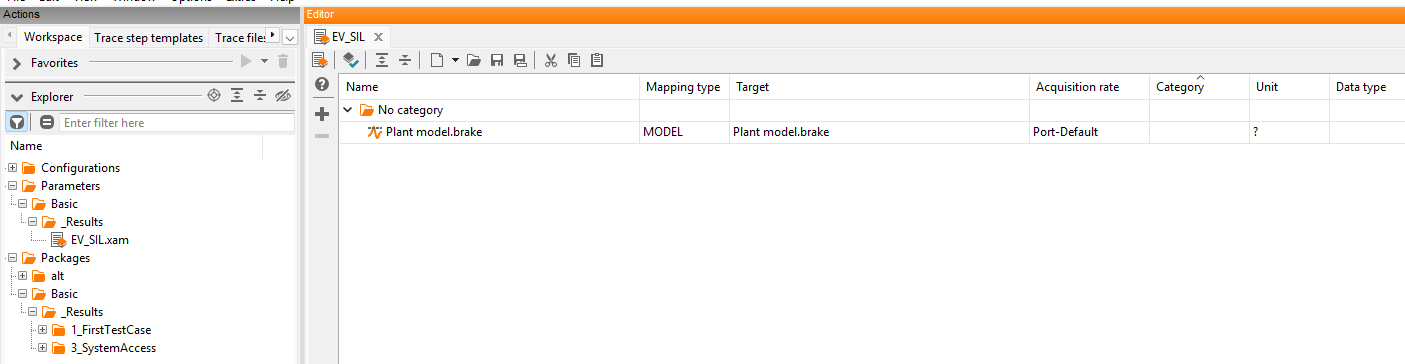Toggle the Explorer filter funnel button

click(17, 122)
